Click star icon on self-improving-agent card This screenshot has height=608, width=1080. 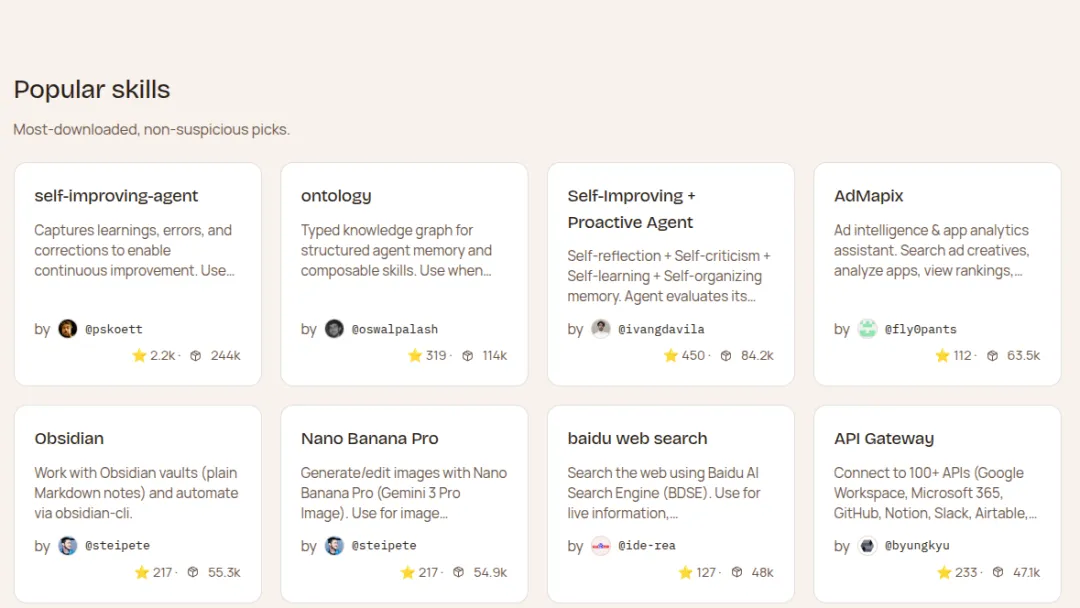140,356
